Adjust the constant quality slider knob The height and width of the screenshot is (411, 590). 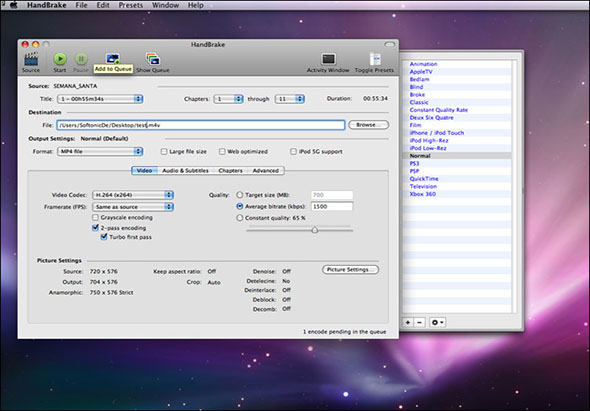click(x=315, y=230)
